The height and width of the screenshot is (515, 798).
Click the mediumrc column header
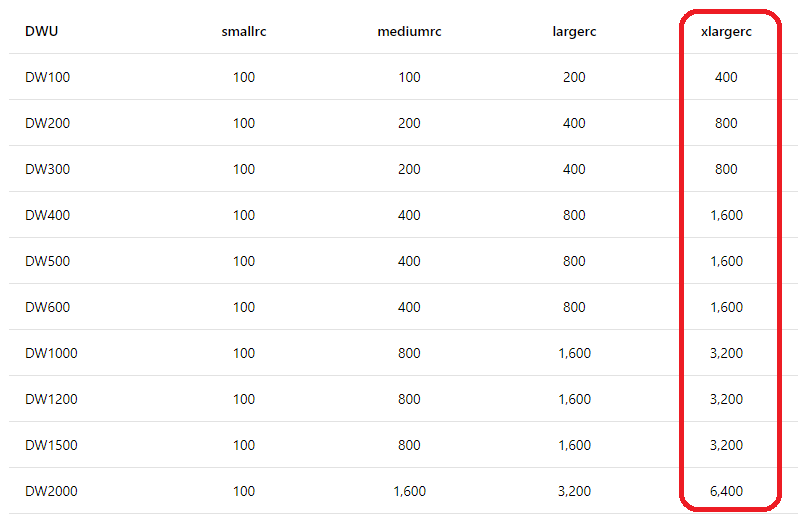[409, 31]
